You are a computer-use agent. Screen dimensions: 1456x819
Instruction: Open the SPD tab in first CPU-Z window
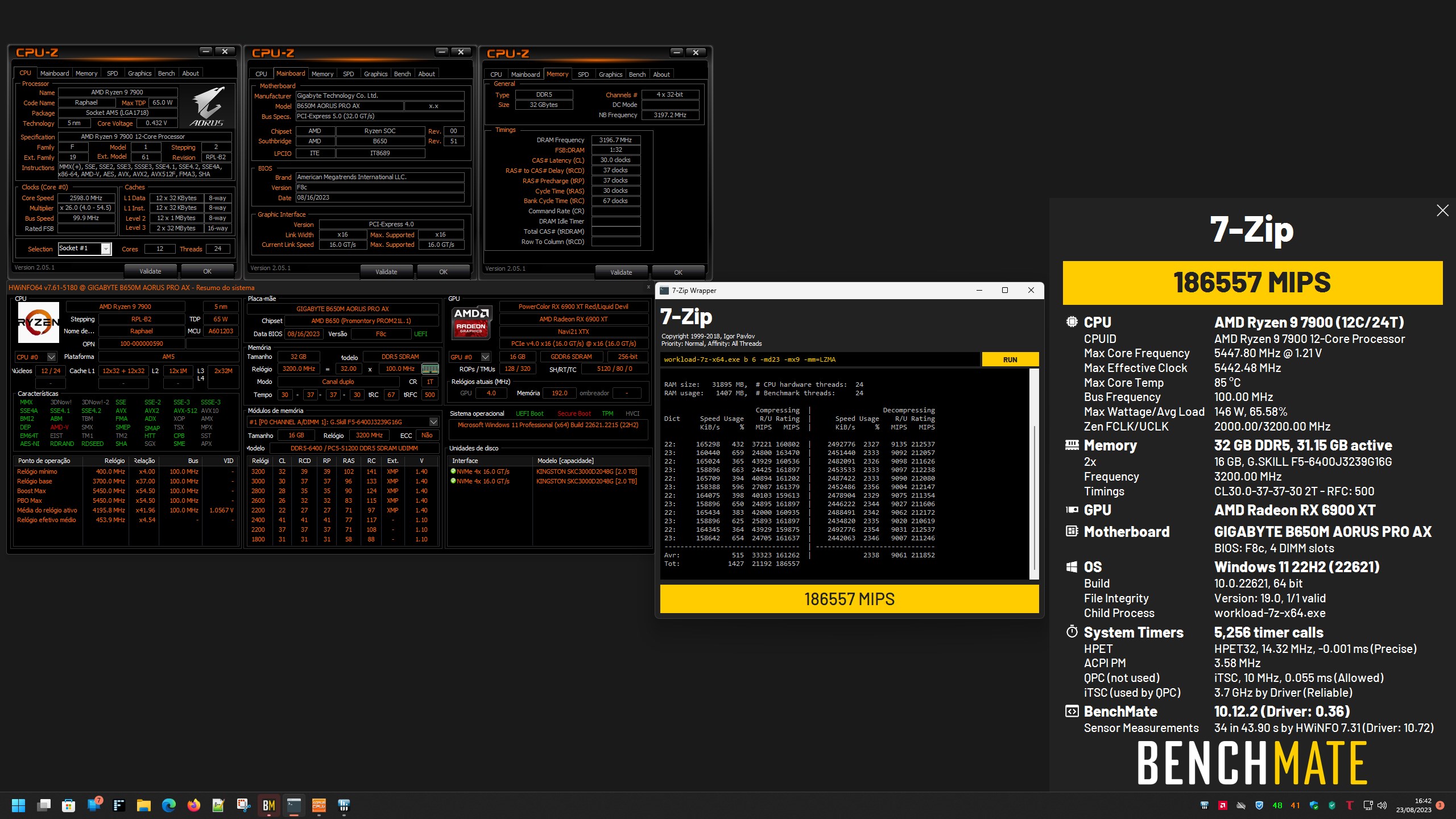[x=113, y=73]
